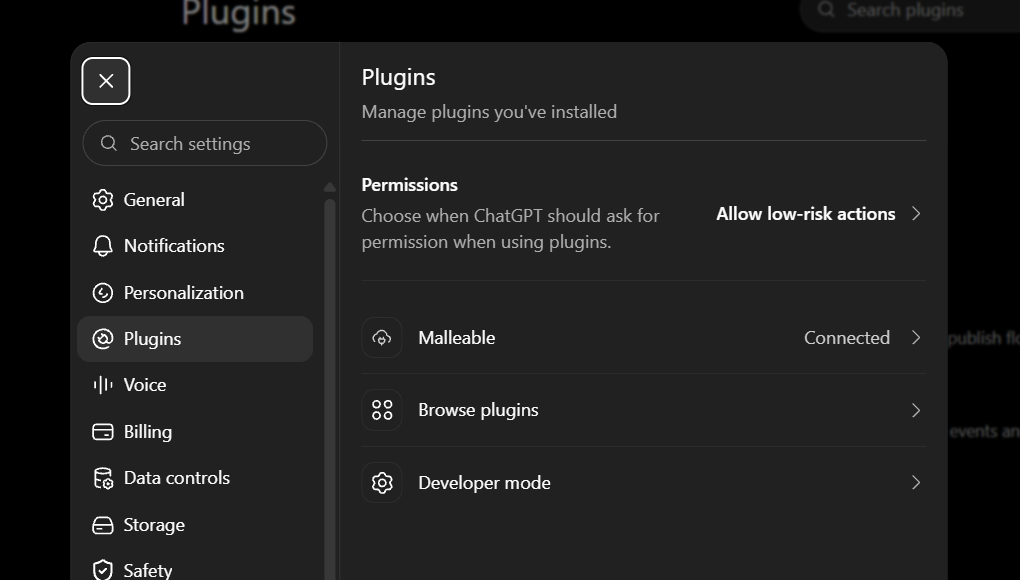Open the General settings section
The width and height of the screenshot is (1020, 580).
point(195,200)
